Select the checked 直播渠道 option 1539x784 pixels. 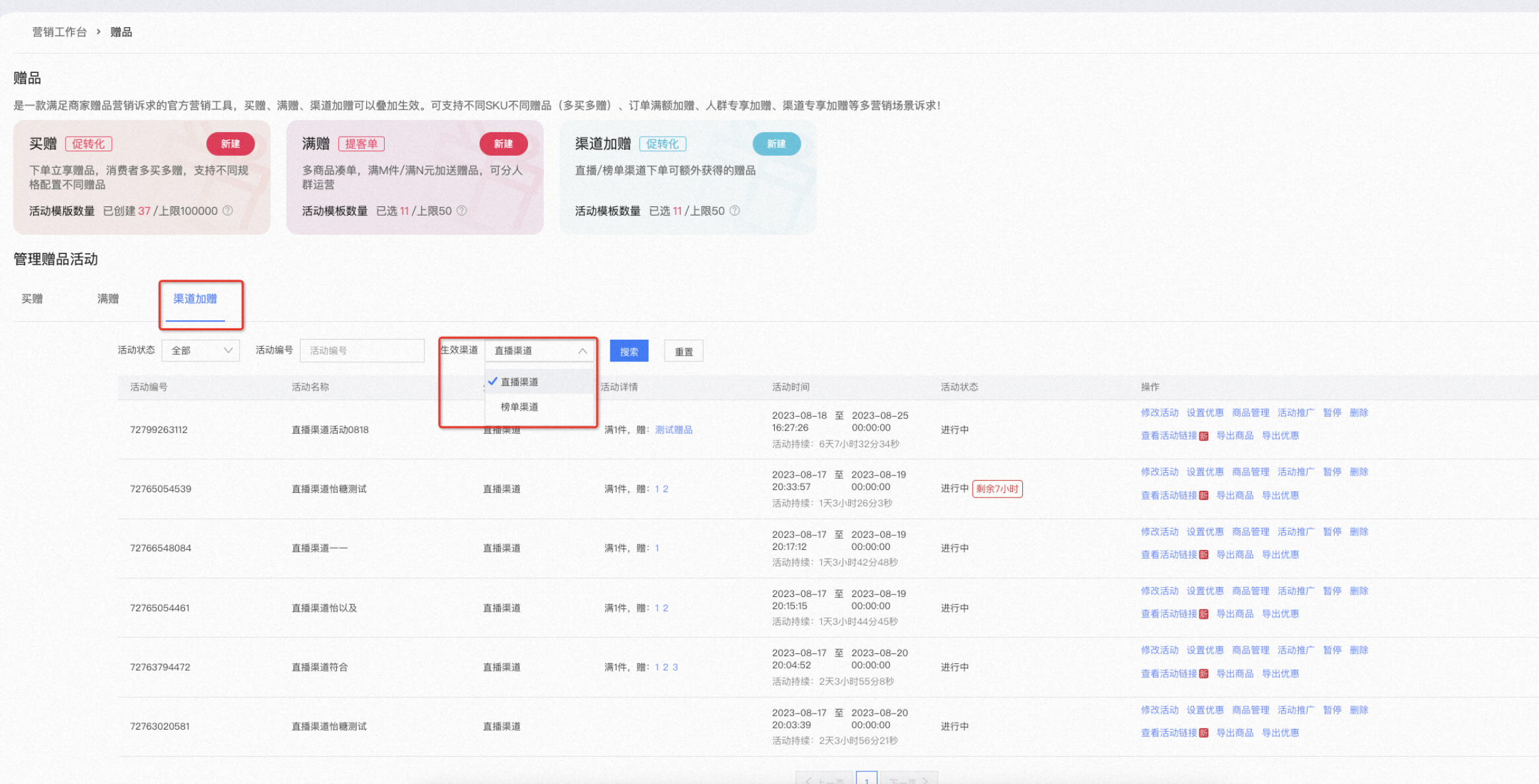(x=539, y=381)
